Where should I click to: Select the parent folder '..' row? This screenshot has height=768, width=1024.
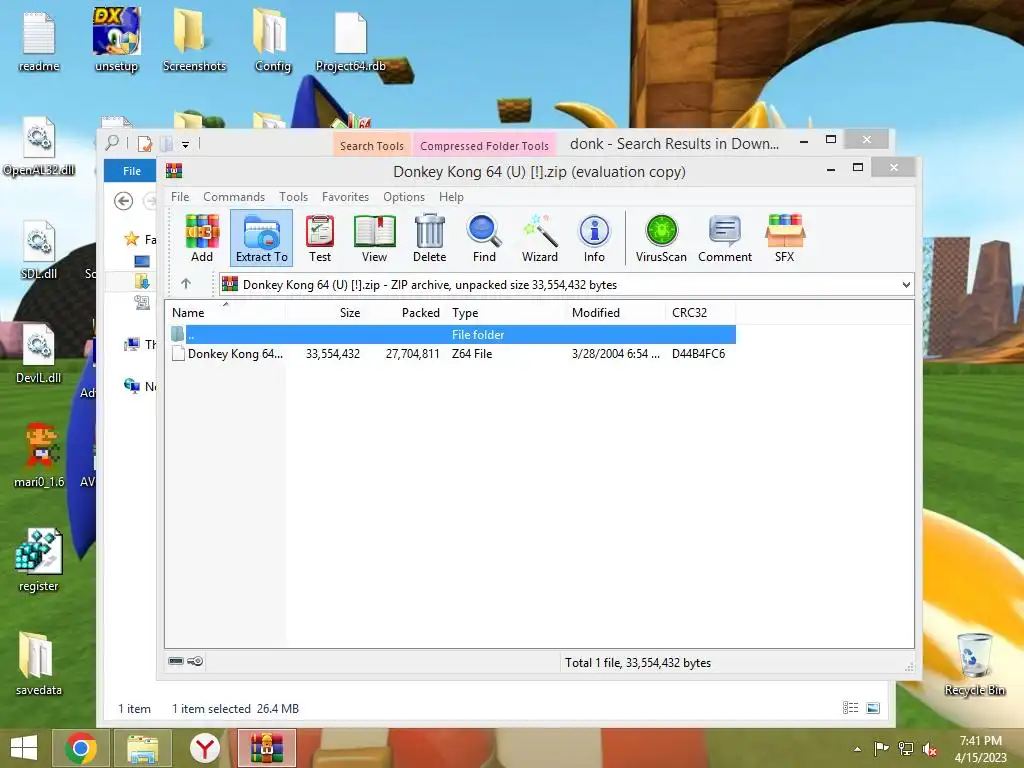pyautogui.click(x=452, y=334)
